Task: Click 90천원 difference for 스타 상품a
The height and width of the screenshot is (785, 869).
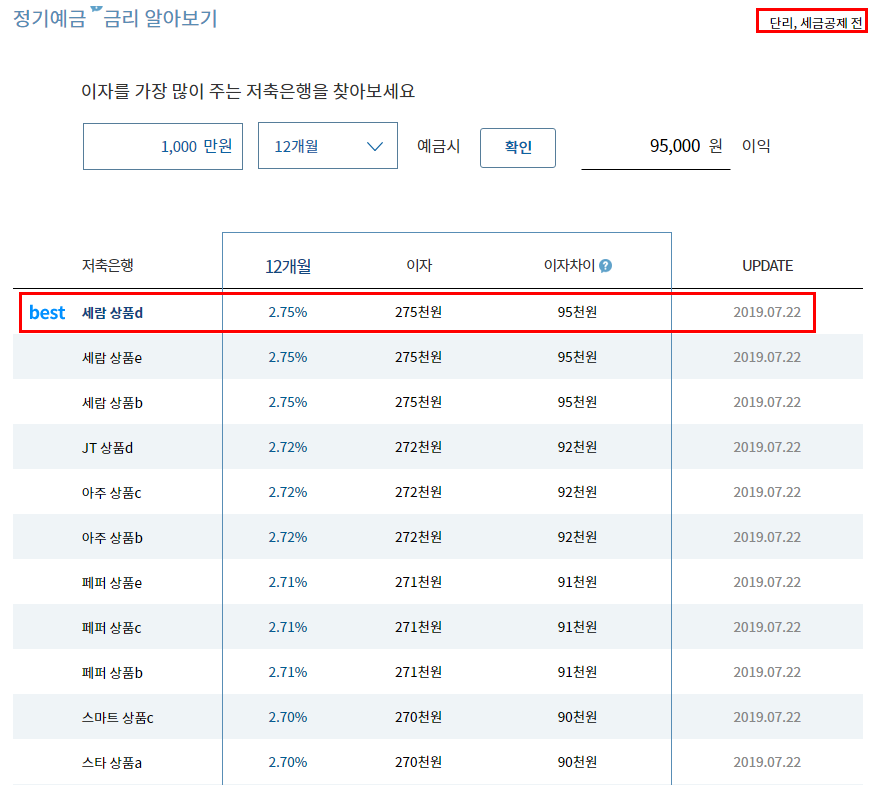Action: (577, 762)
